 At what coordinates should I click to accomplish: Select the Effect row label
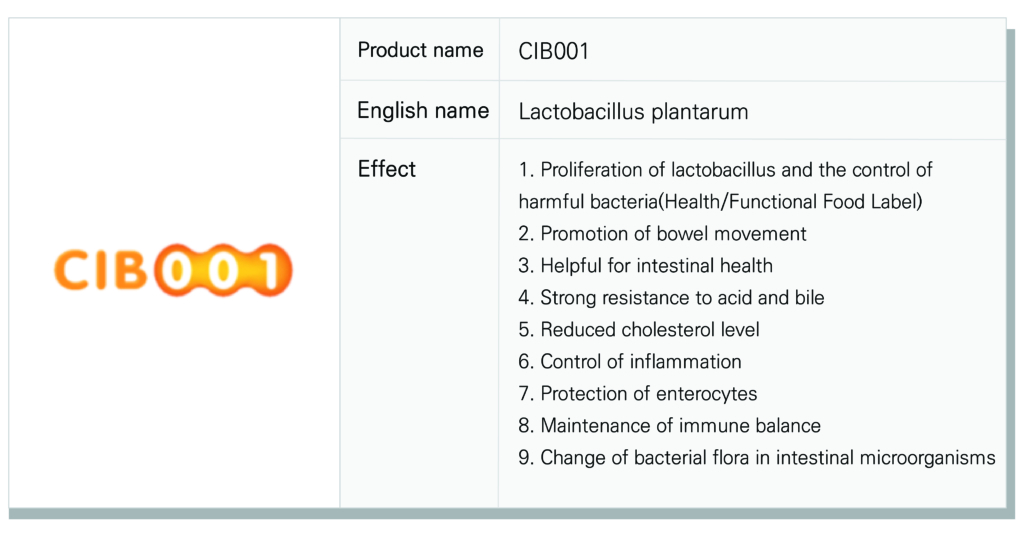coord(386,169)
